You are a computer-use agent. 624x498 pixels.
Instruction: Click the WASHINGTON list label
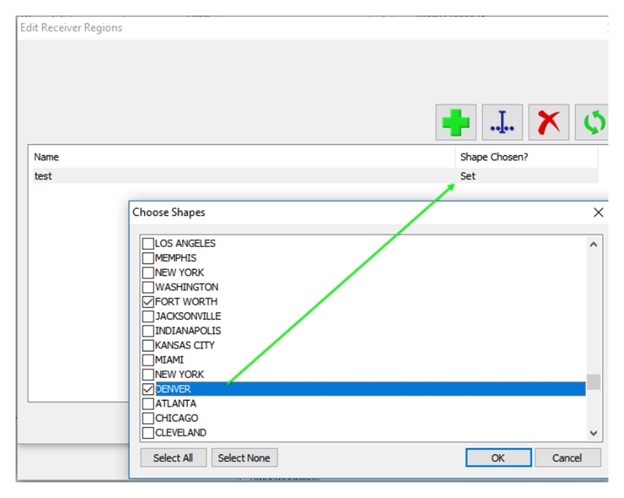187,287
